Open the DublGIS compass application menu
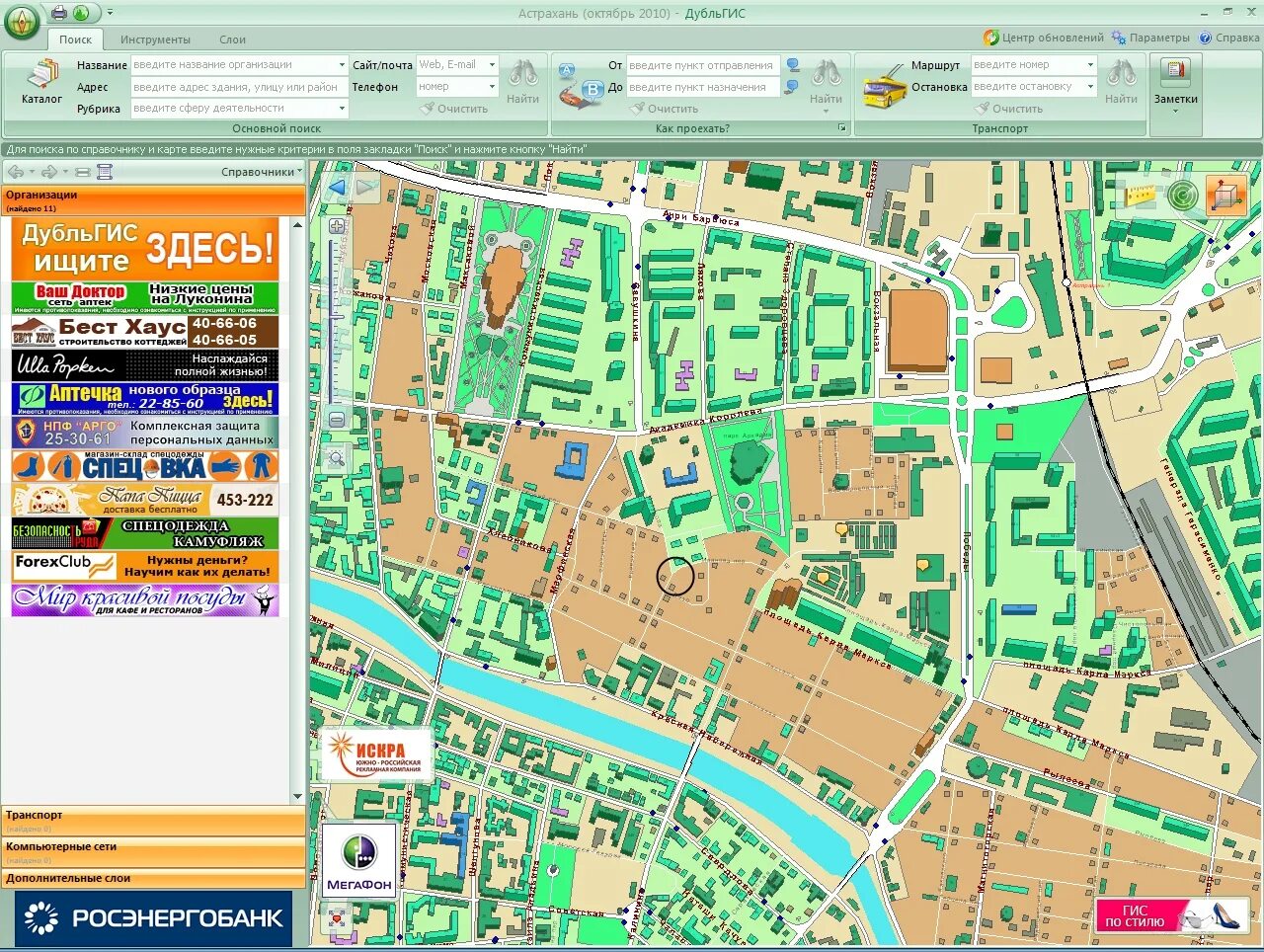This screenshot has width=1264, height=952. pyautogui.click(x=22, y=21)
